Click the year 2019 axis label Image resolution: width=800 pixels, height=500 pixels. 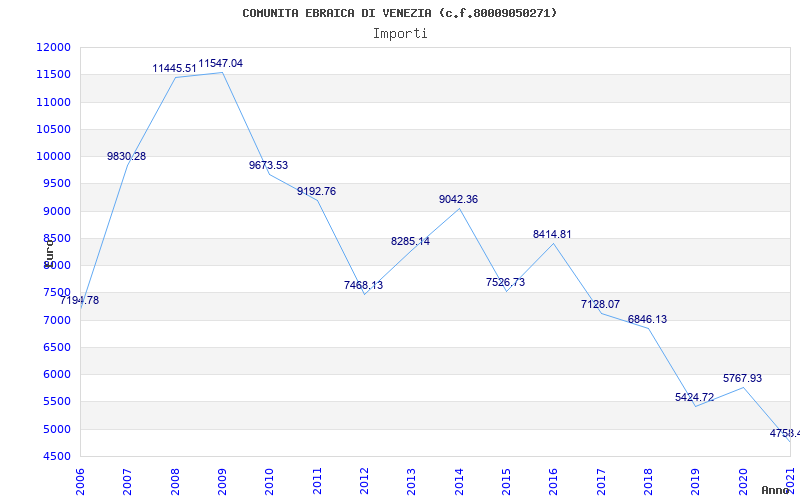[695, 481]
